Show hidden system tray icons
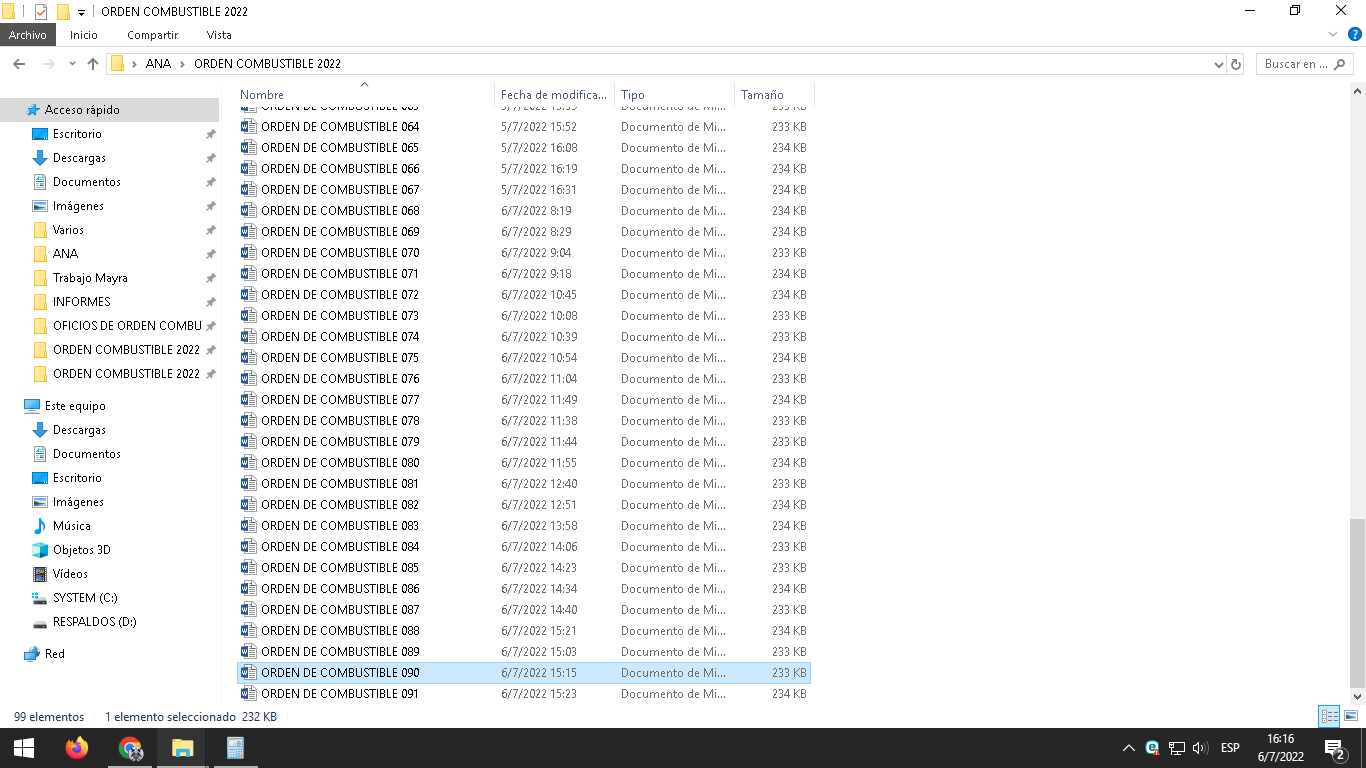1366x768 pixels. click(x=1129, y=748)
